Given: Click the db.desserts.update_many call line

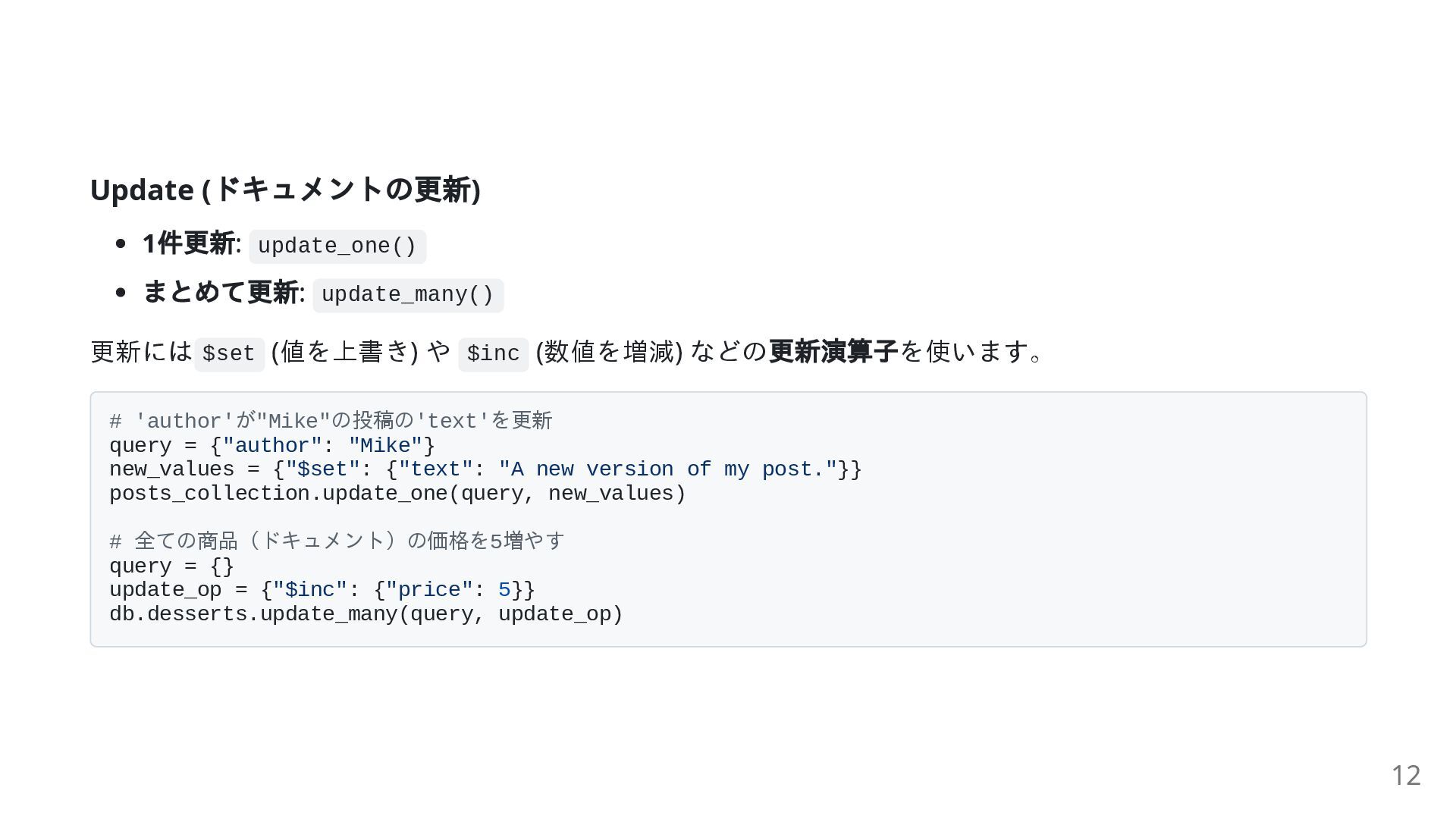Looking at the screenshot, I should pos(366,614).
